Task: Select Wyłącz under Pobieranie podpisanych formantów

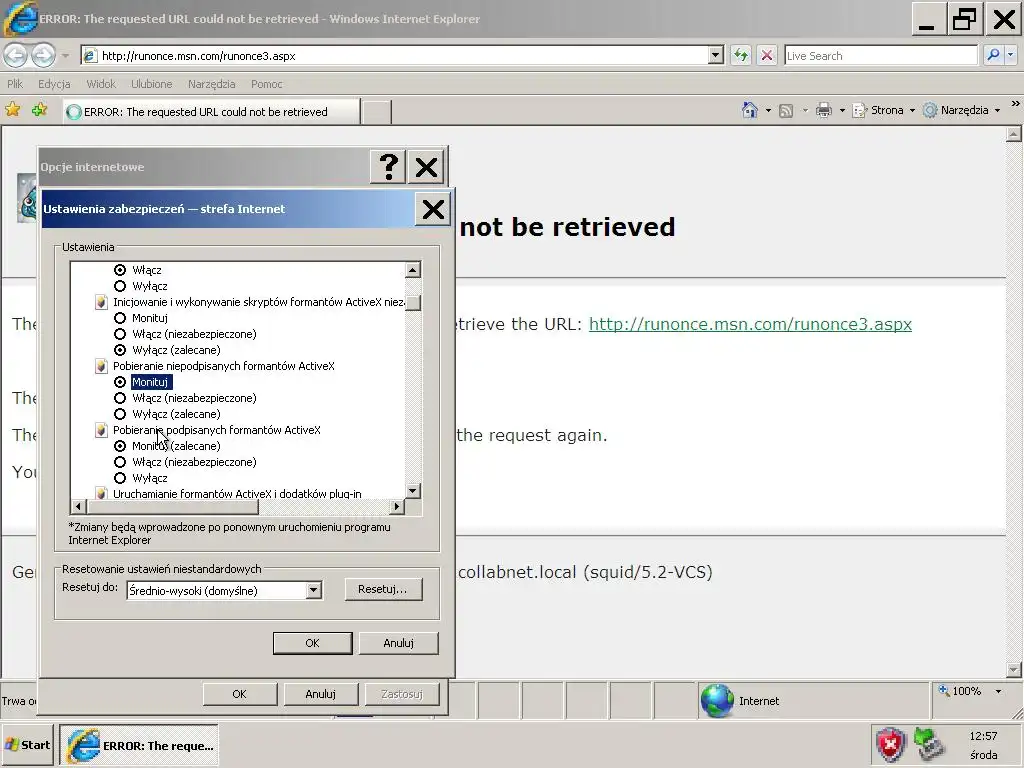Action: point(120,478)
